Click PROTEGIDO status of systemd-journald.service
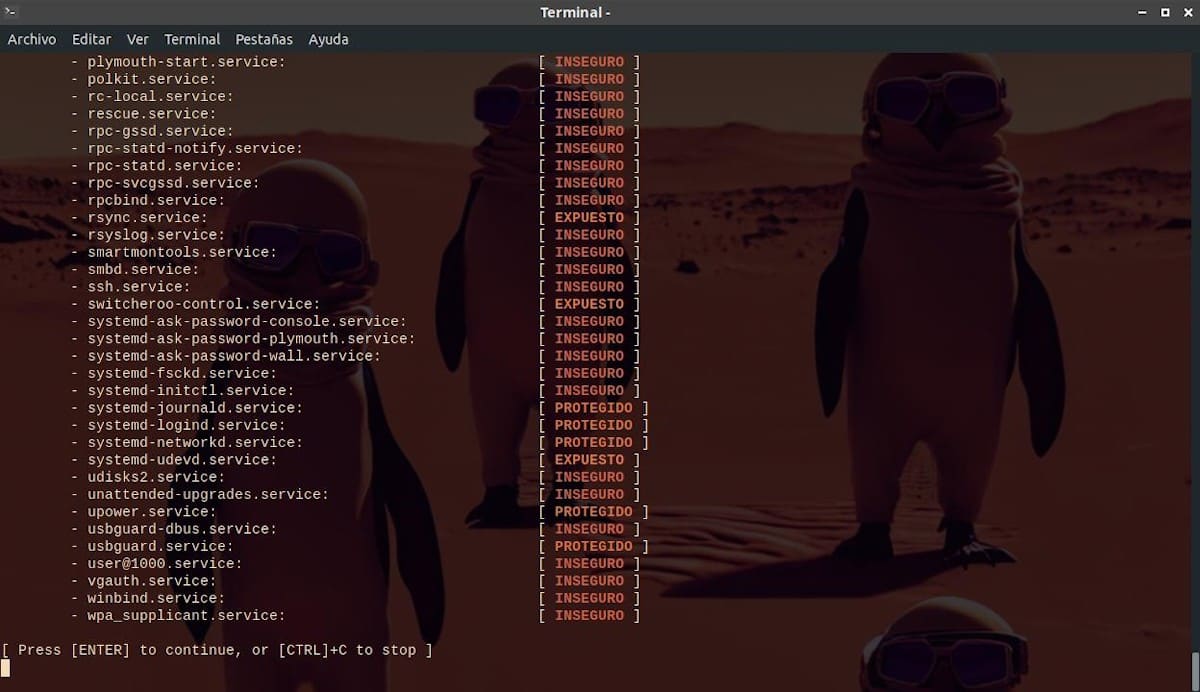 [594, 408]
